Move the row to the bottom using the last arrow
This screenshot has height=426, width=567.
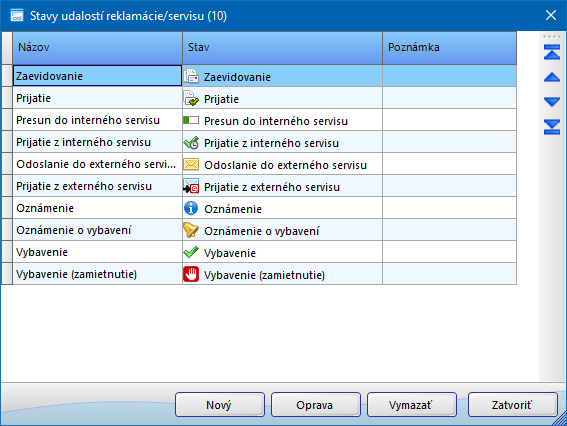tap(552, 127)
